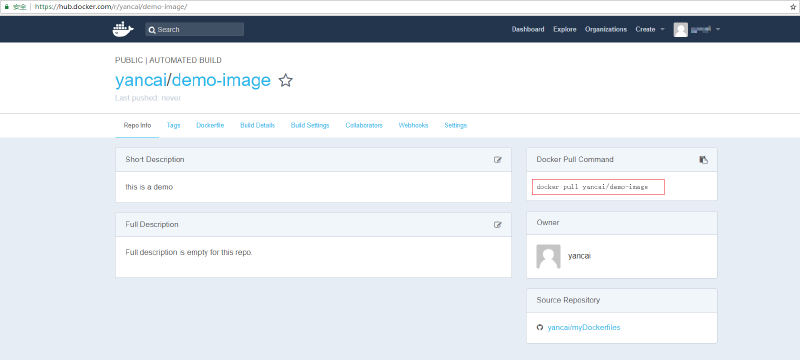Screen dimensions: 800x360
Task: Click the 'this is a demo' description text
Action: pos(149,187)
